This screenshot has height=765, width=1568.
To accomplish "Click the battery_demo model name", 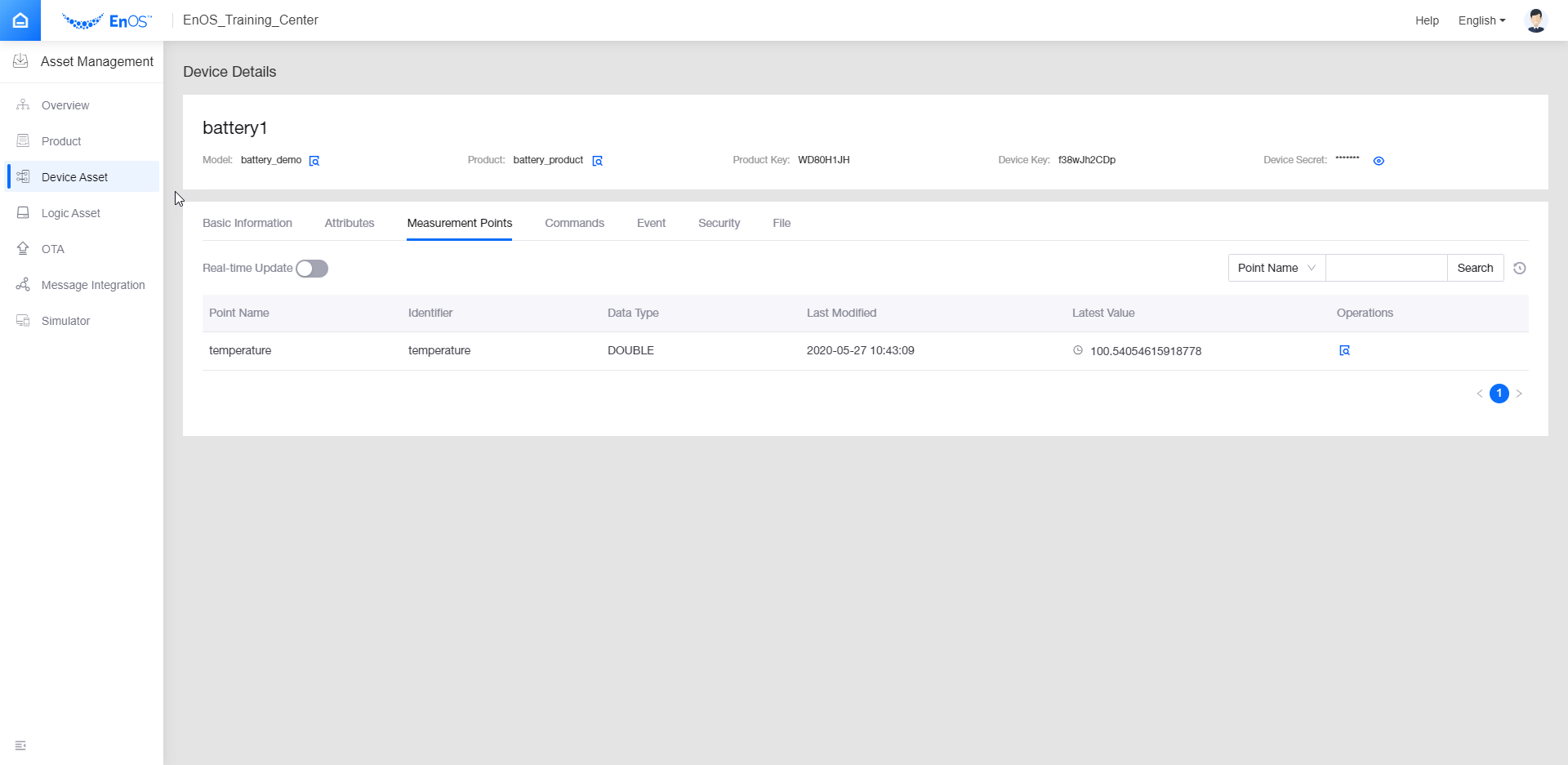I will [x=271, y=160].
